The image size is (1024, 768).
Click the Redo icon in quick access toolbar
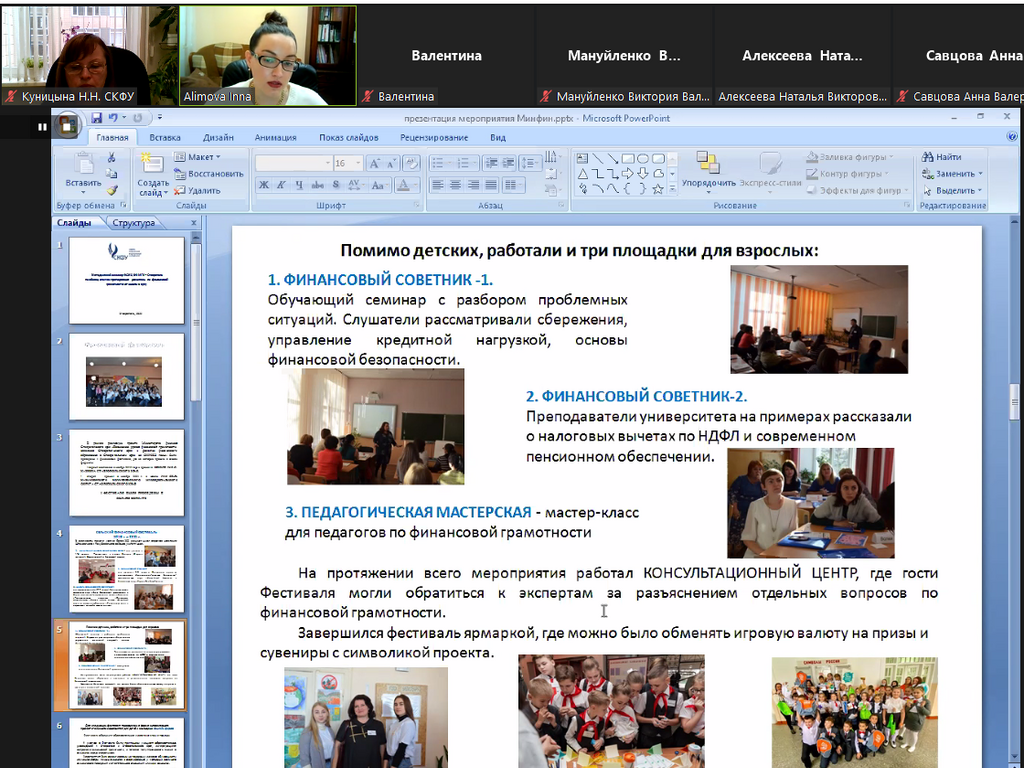137,118
